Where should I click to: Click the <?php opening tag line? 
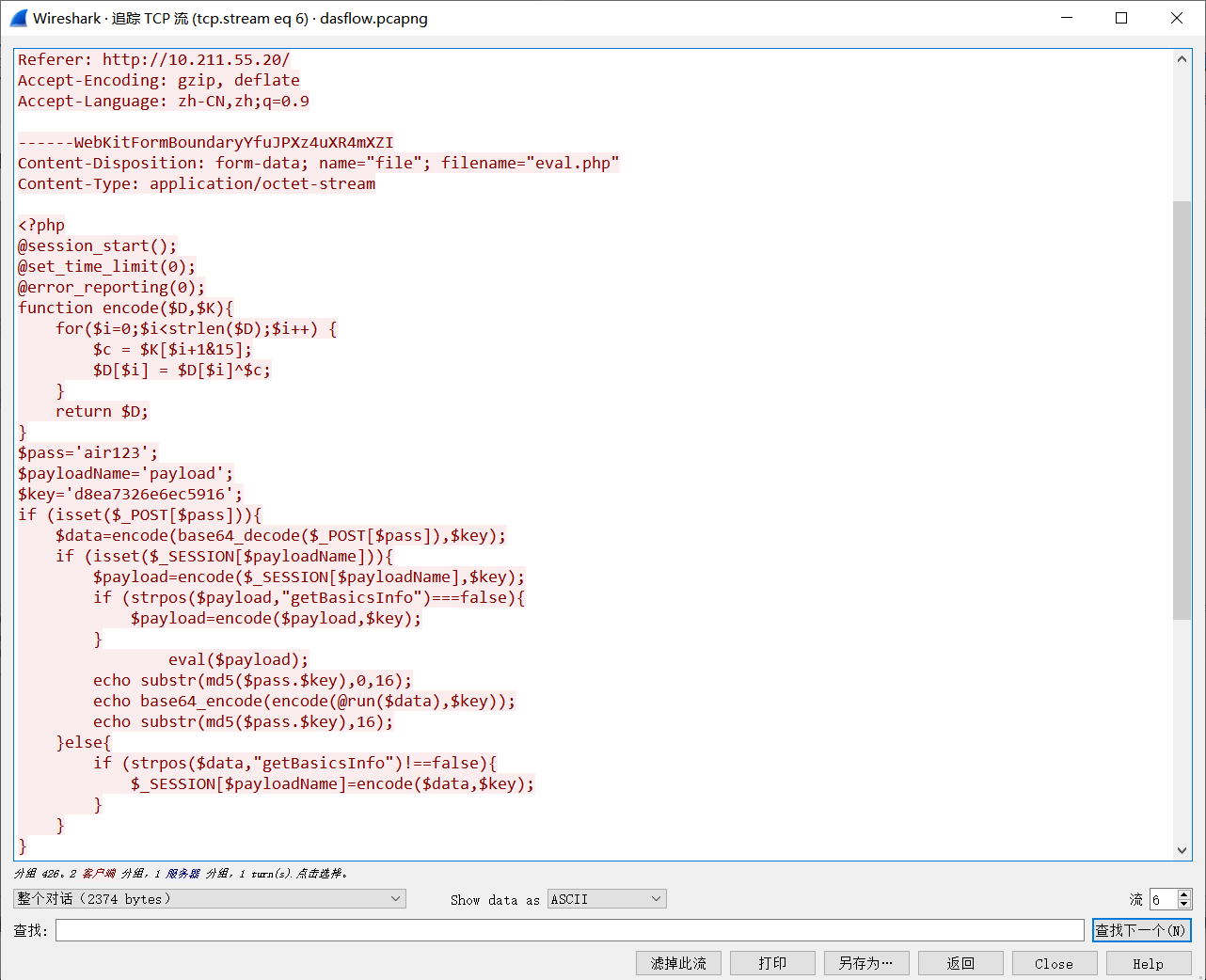pyautogui.click(x=41, y=225)
